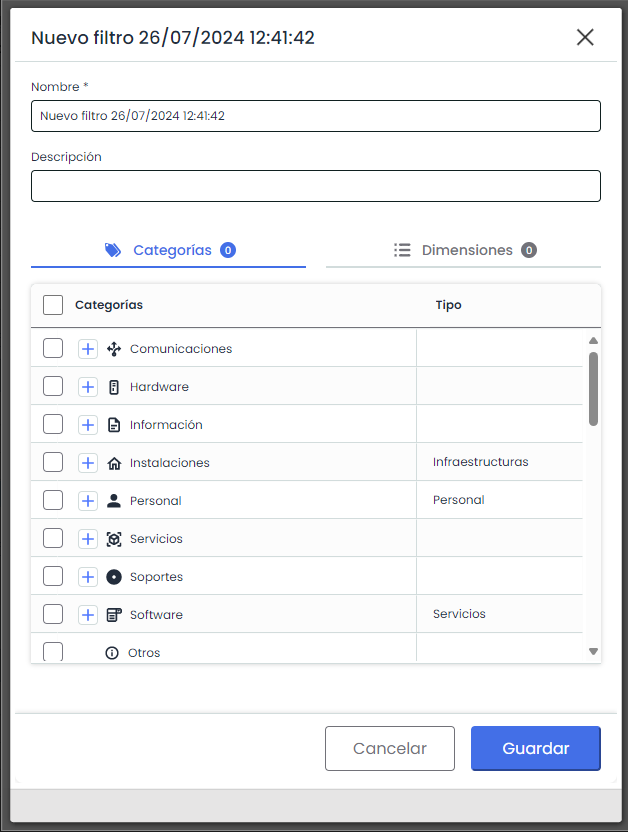The height and width of the screenshot is (832, 628).
Task: Select the Categorías tab
Action: pyautogui.click(x=169, y=250)
